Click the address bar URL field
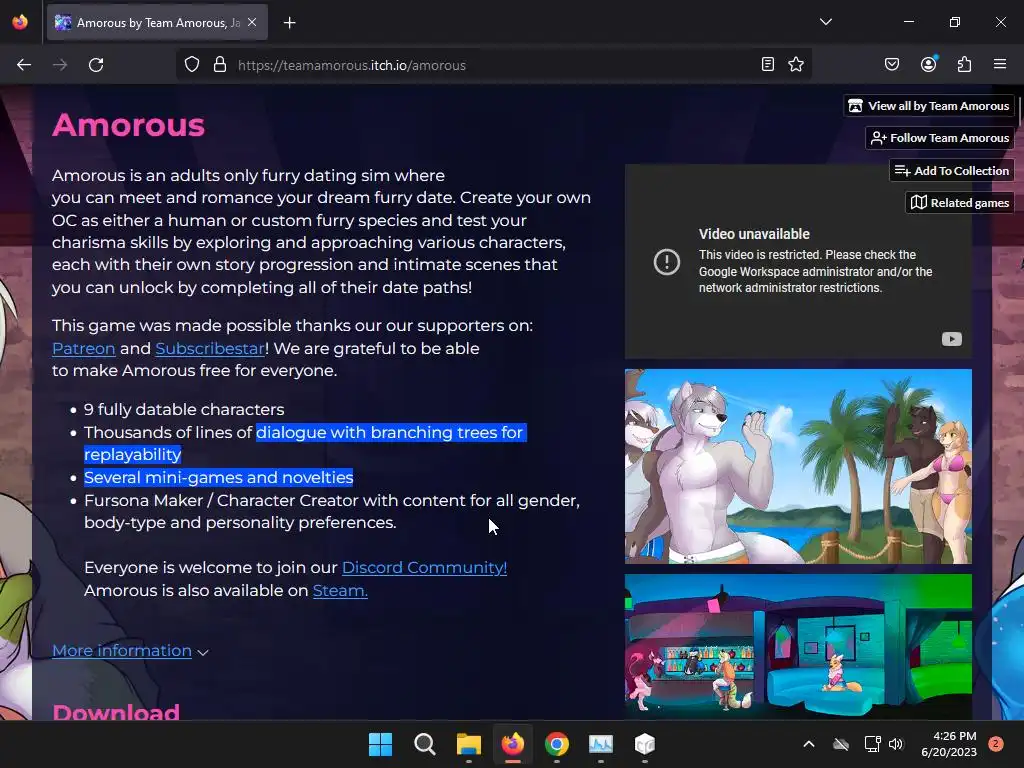 (x=493, y=65)
